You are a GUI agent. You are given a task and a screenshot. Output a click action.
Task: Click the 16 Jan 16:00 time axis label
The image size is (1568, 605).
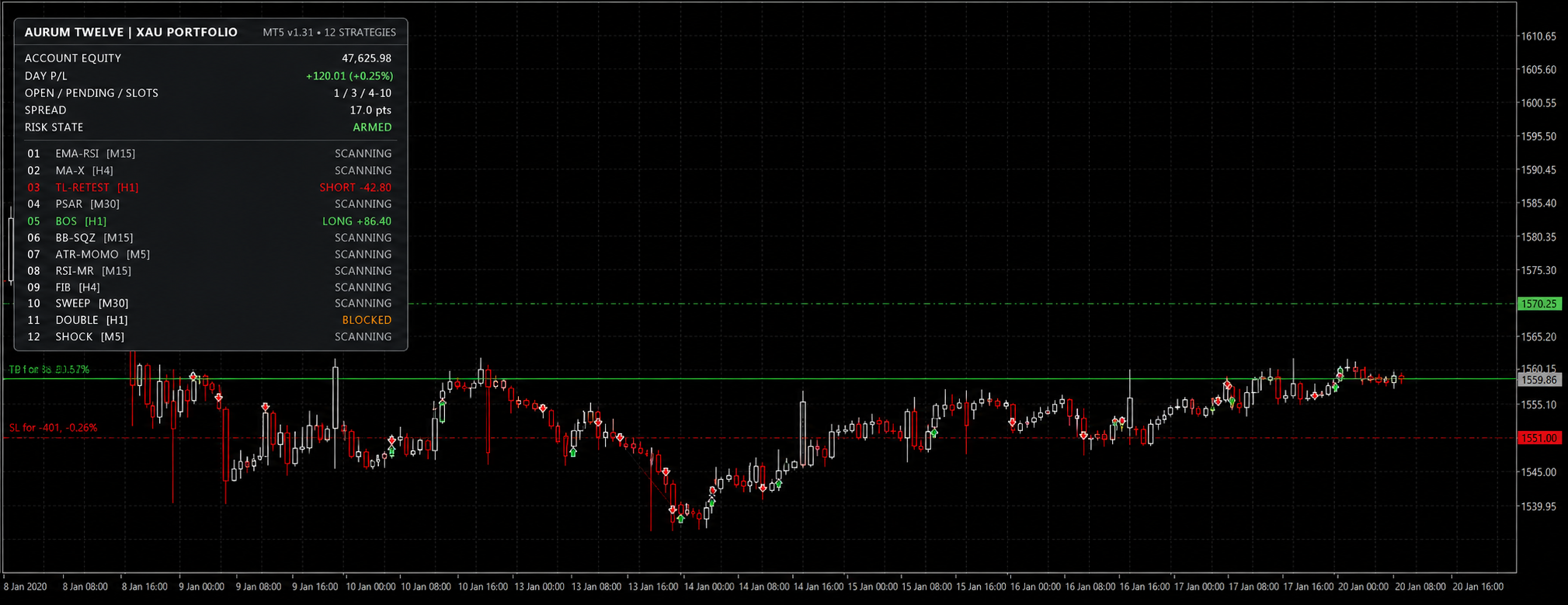click(x=1144, y=587)
